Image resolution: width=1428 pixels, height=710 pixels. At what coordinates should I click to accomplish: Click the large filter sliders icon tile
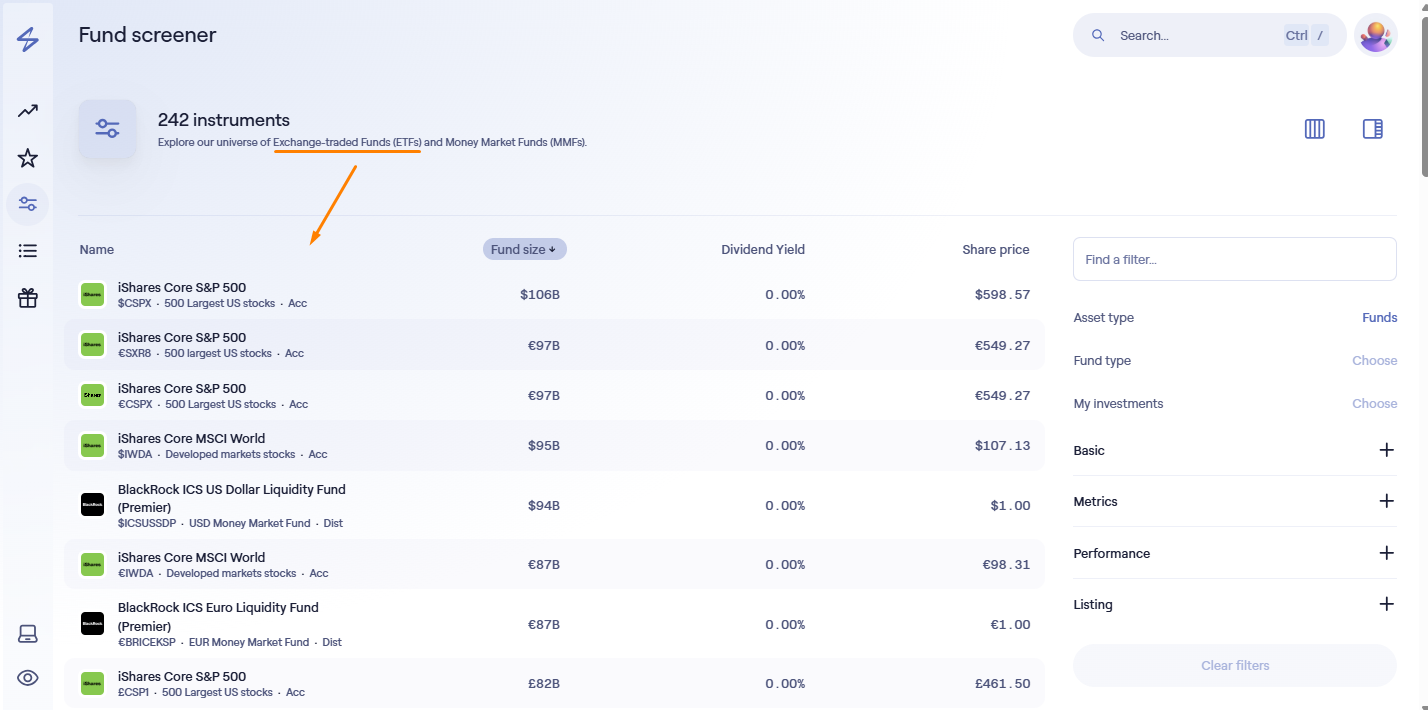[x=107, y=128]
